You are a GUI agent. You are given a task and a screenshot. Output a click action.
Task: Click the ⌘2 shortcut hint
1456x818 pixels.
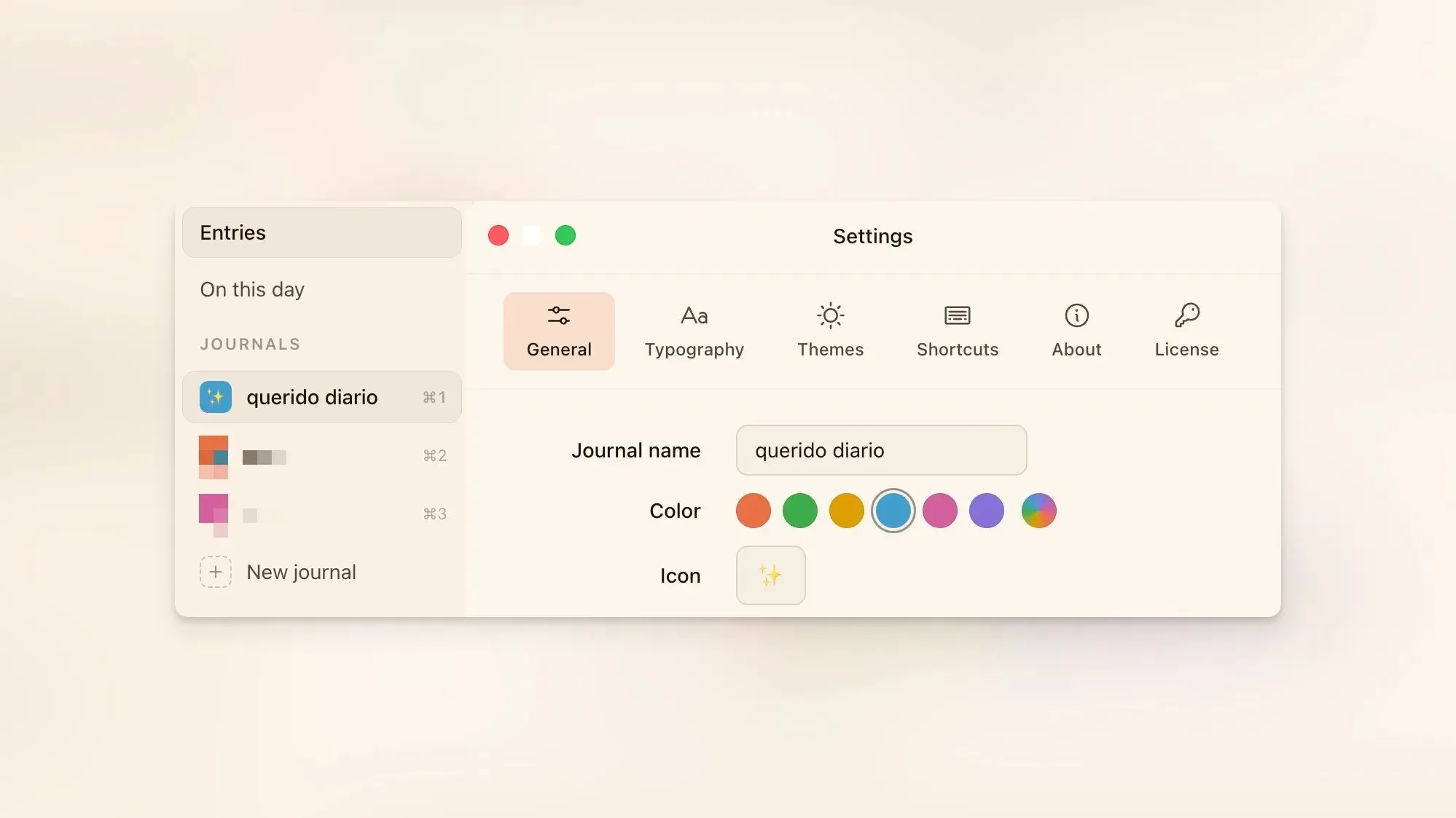click(x=434, y=456)
